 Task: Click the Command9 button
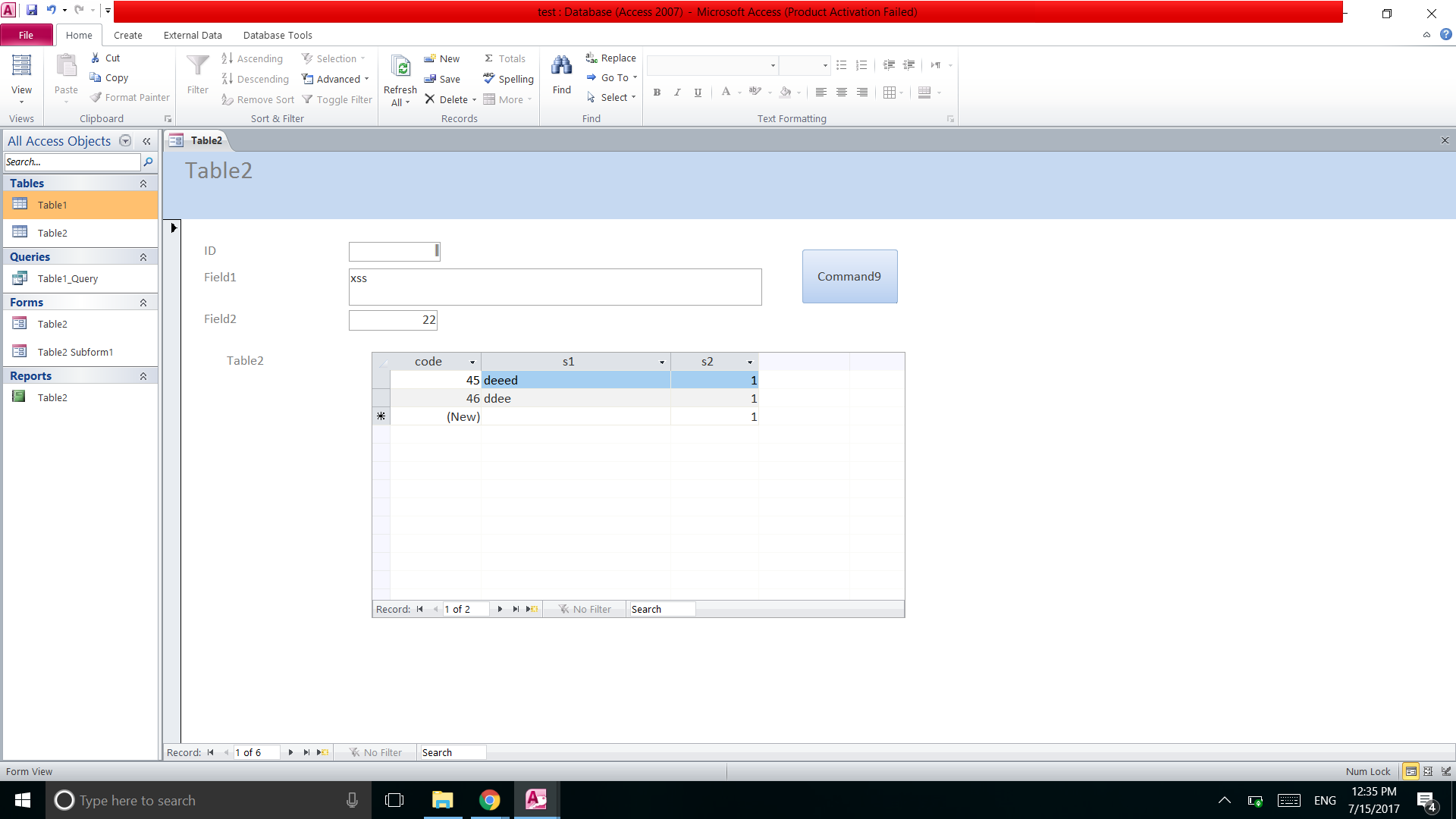click(849, 276)
